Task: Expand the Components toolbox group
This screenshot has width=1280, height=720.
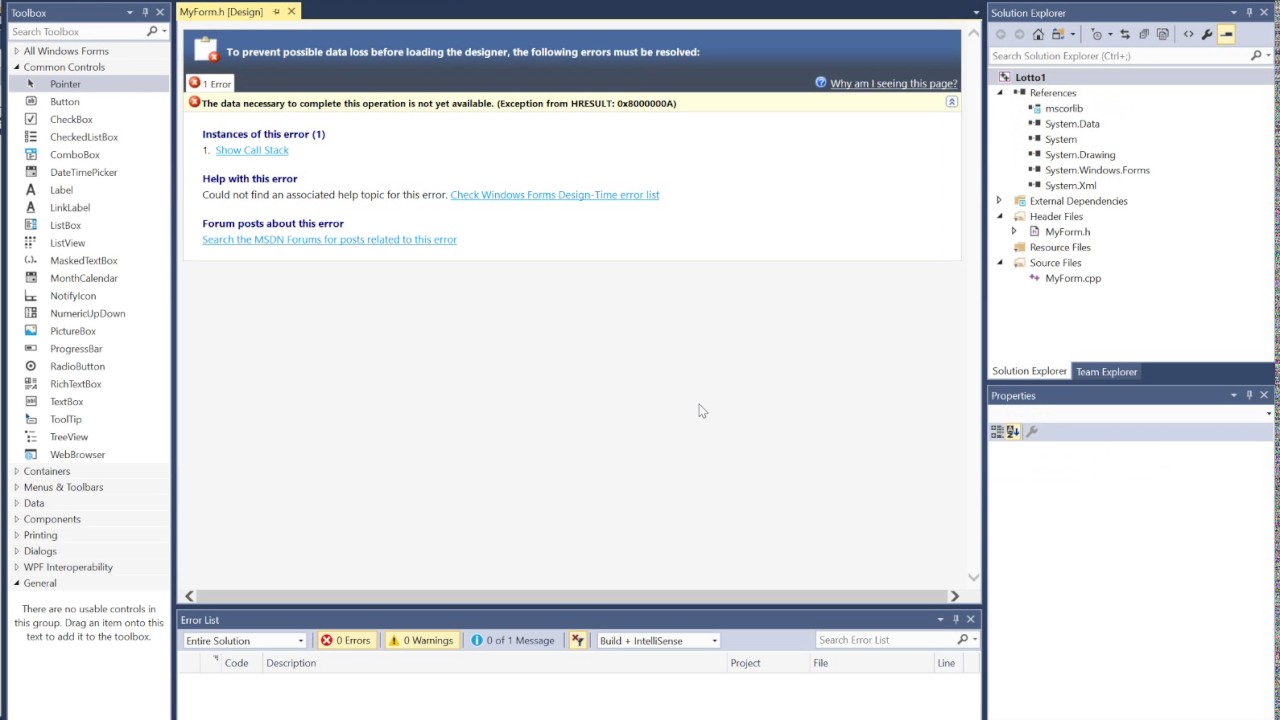Action: point(16,519)
